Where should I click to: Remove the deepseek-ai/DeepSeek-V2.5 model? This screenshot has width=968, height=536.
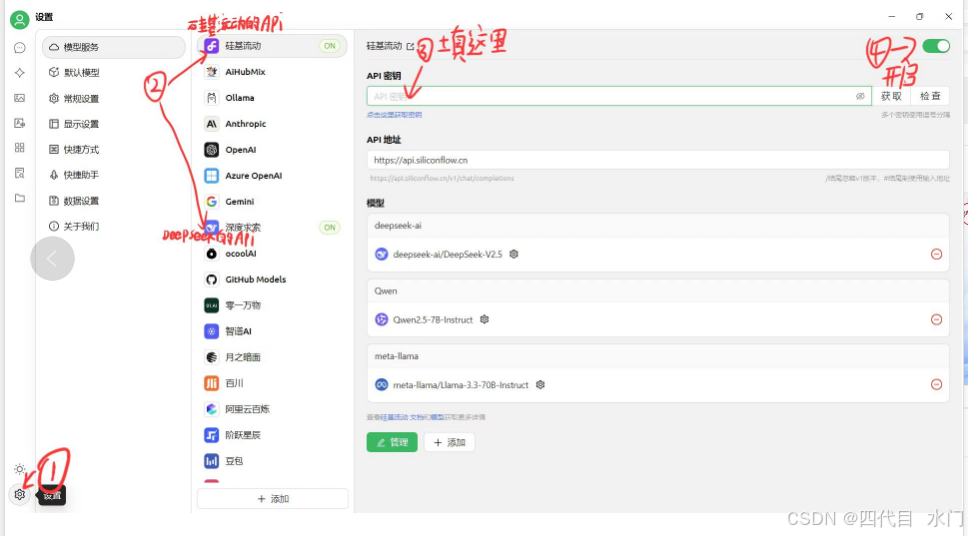point(937,254)
